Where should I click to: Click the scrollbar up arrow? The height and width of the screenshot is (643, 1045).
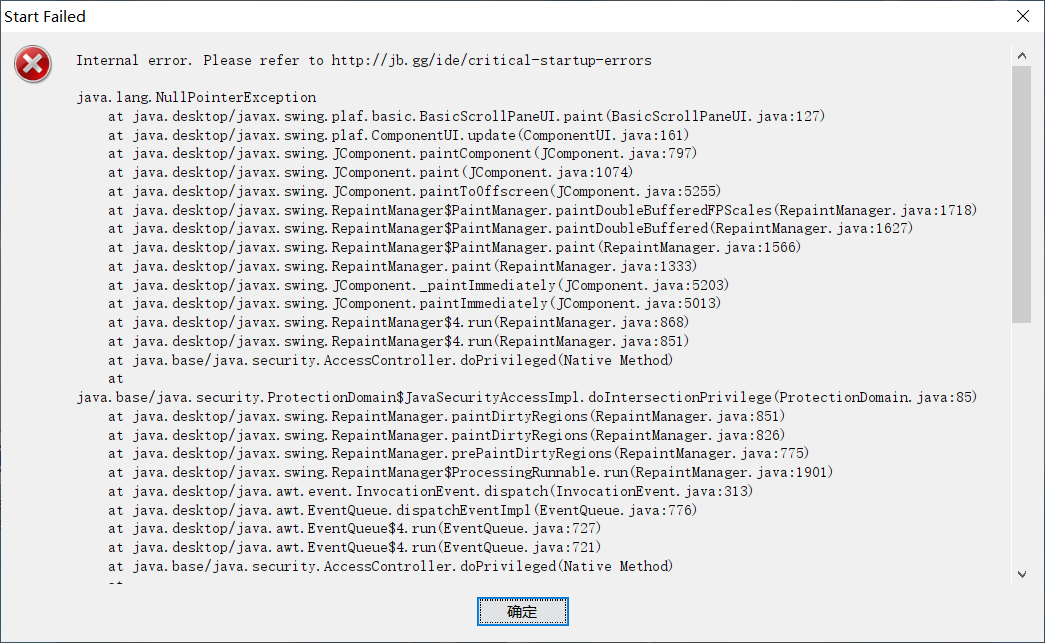(1022, 56)
